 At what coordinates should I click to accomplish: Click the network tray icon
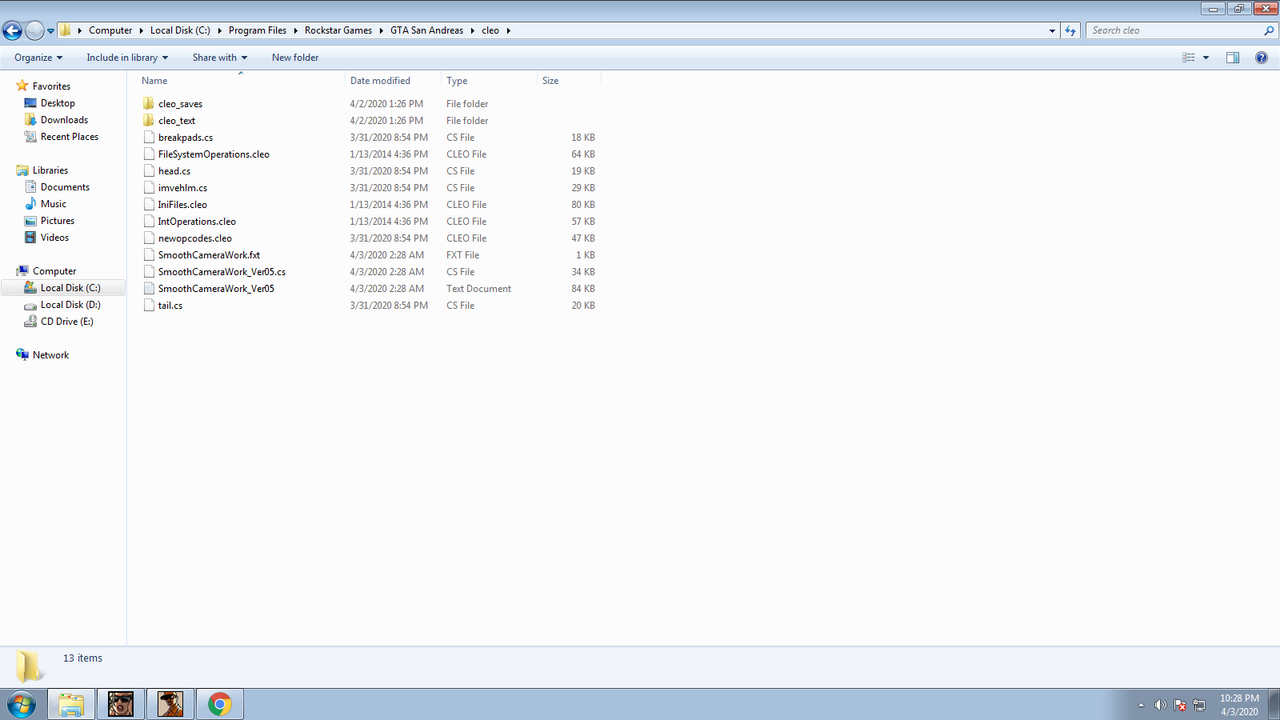click(1199, 705)
